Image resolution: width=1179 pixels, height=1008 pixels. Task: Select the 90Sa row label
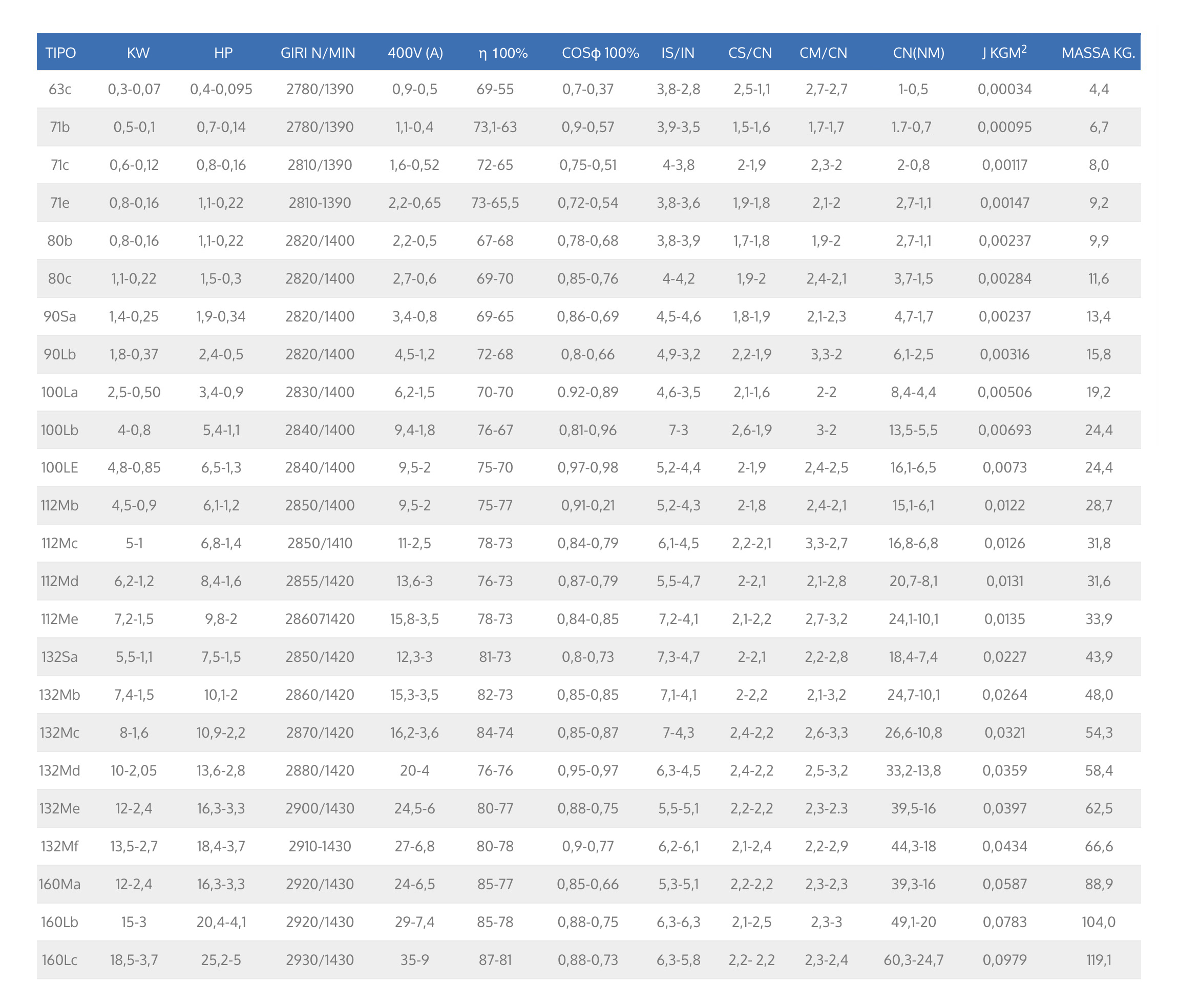tap(60, 316)
